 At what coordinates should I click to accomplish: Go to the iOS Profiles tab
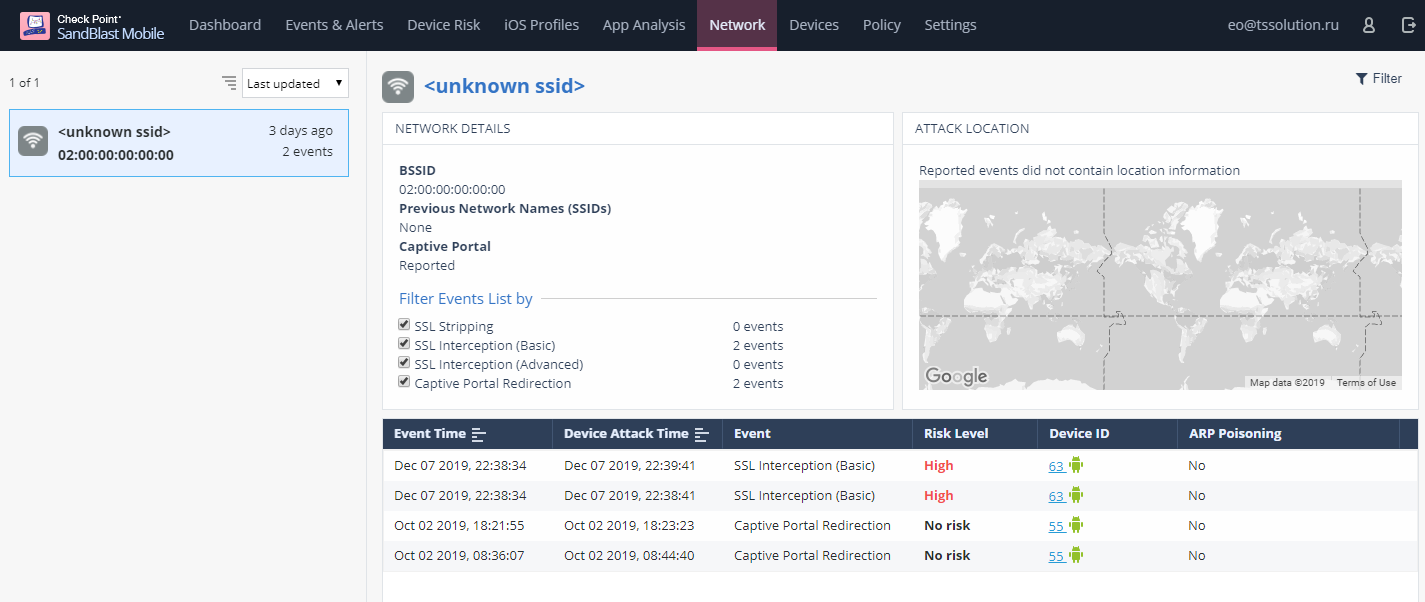click(542, 25)
